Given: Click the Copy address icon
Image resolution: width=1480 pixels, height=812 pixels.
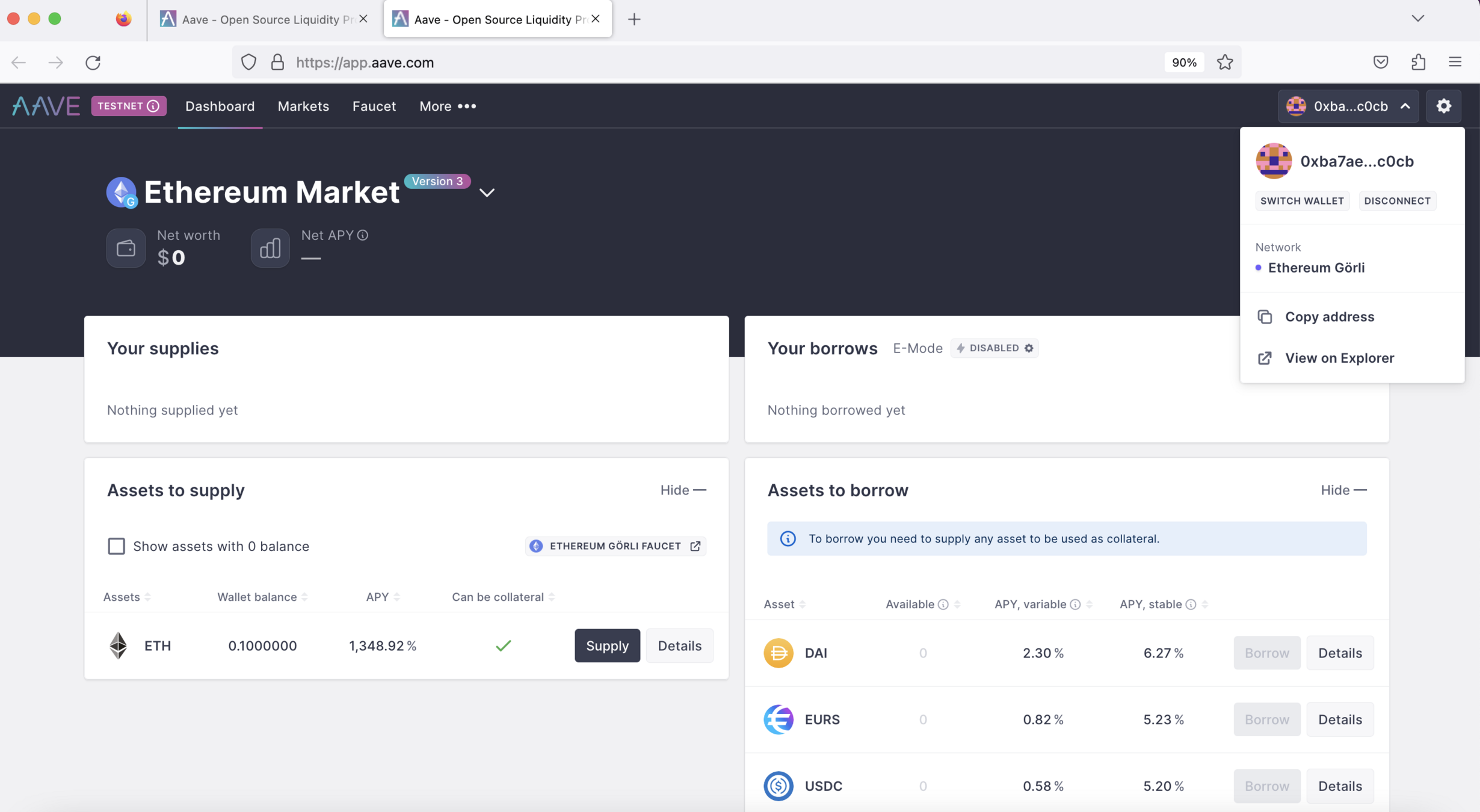Looking at the screenshot, I should pos(1265,316).
